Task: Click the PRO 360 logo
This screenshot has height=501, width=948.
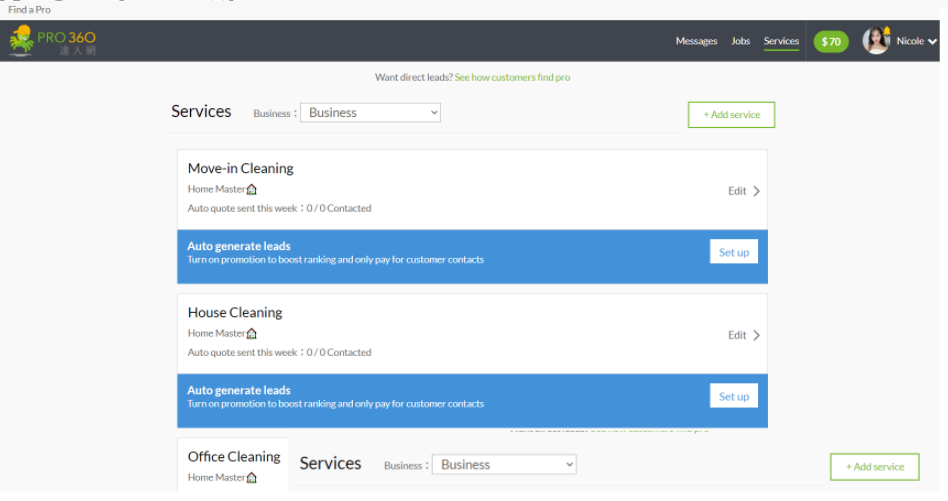Action: pos(52,41)
